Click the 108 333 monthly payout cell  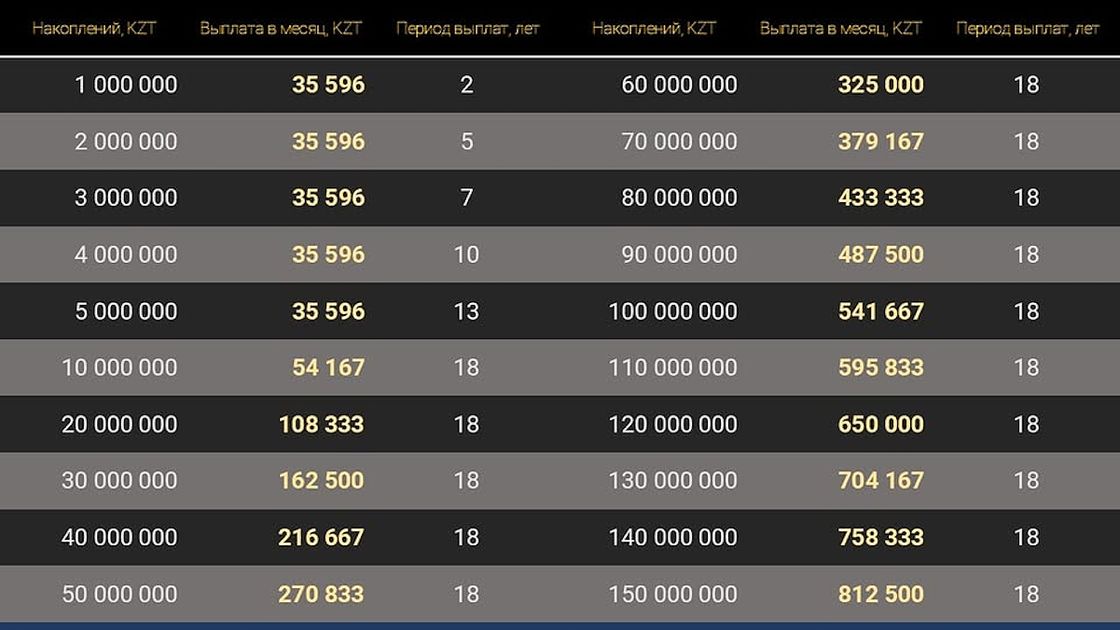(x=321, y=424)
